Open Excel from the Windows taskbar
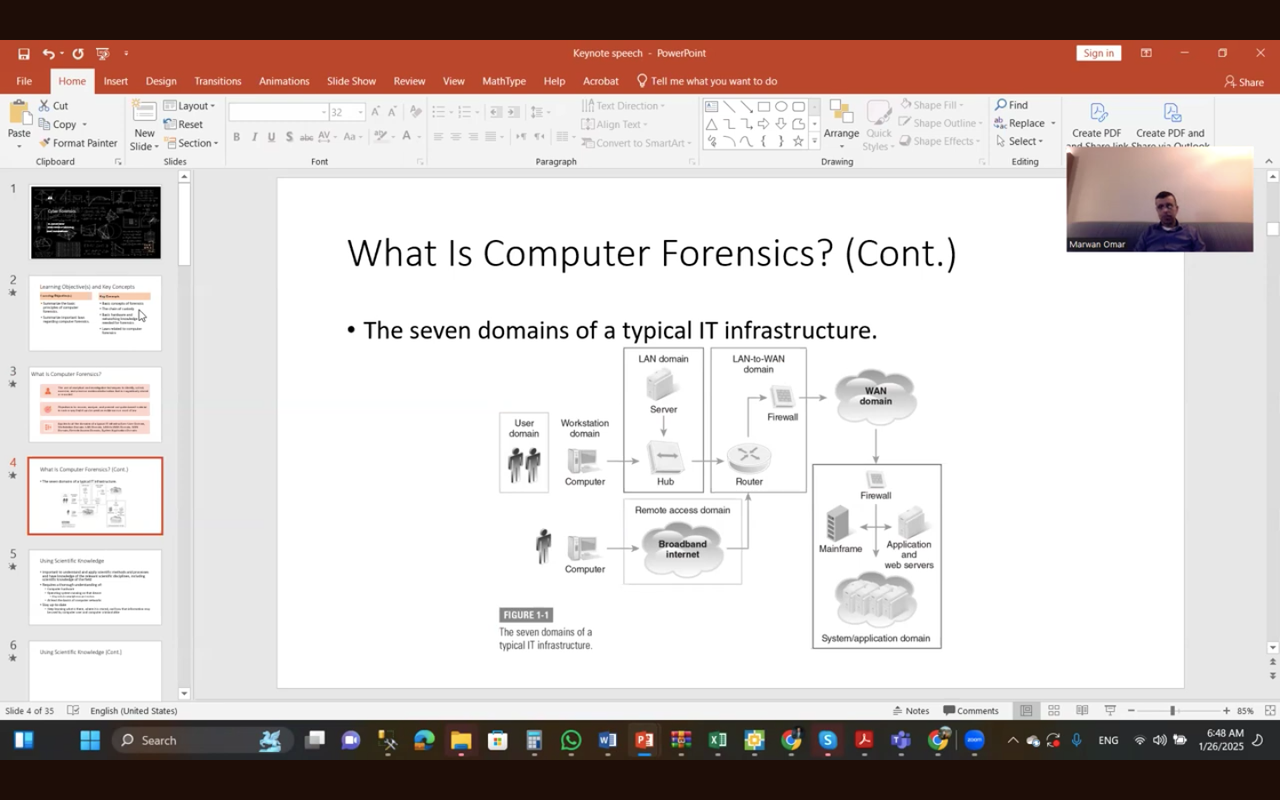The width and height of the screenshot is (1280, 800). pyautogui.click(x=717, y=741)
